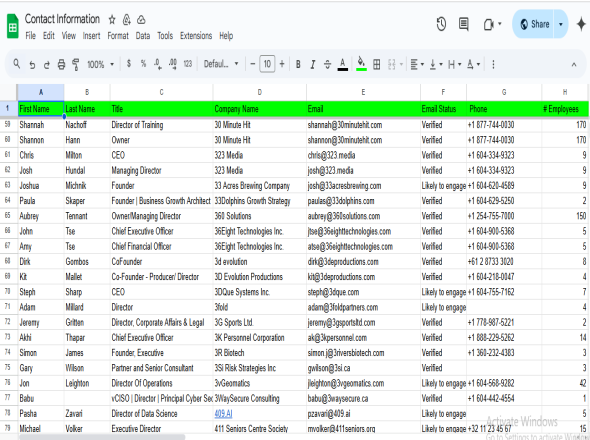Select row 65 header
The height and width of the screenshot is (440, 590).
8,216
